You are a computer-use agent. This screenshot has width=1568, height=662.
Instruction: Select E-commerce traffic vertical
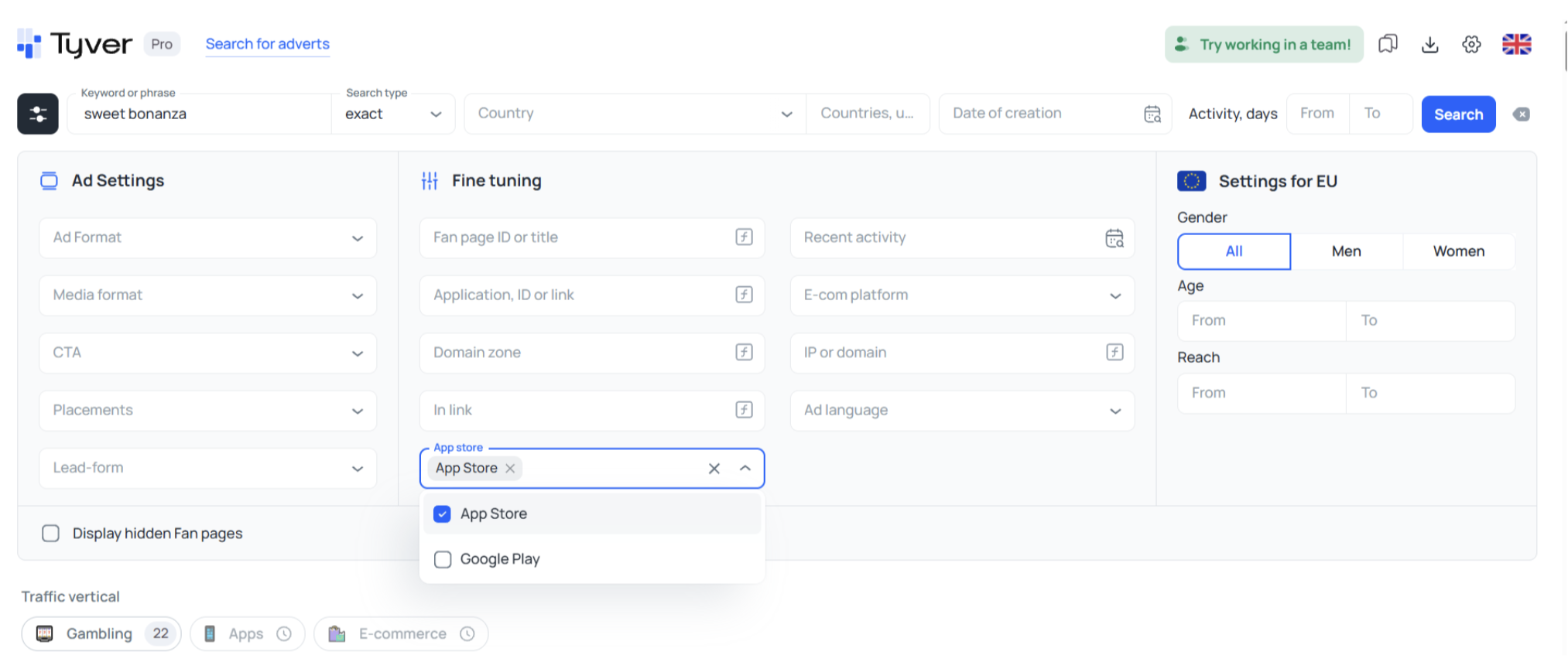[401, 634]
